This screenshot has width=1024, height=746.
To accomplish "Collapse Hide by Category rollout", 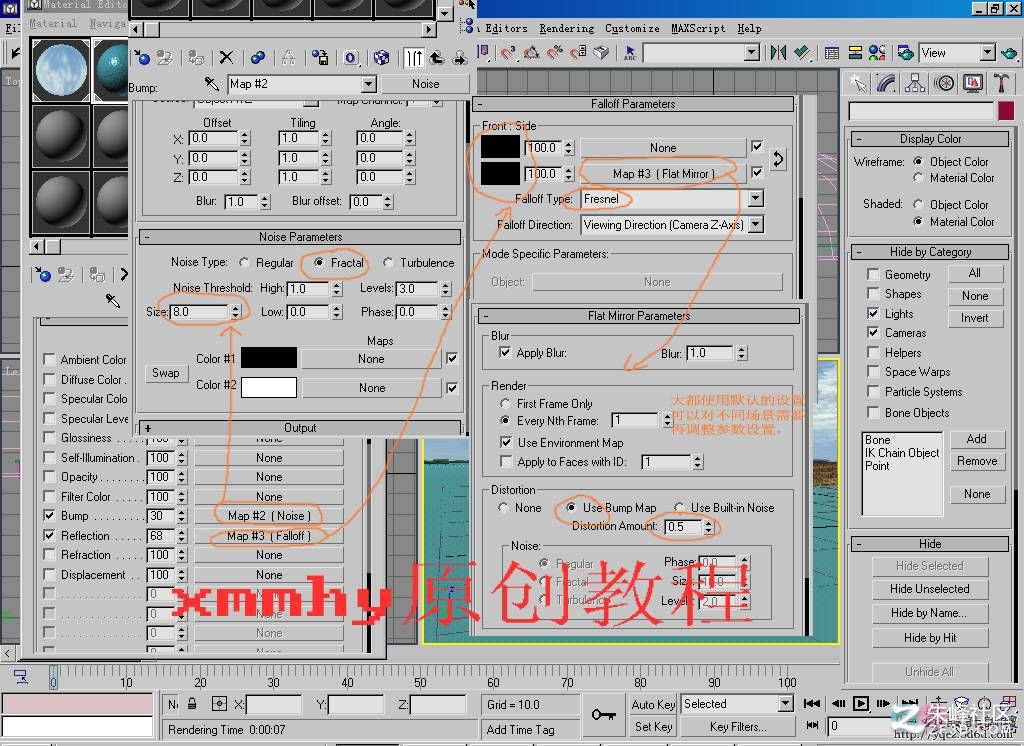I will 930,252.
